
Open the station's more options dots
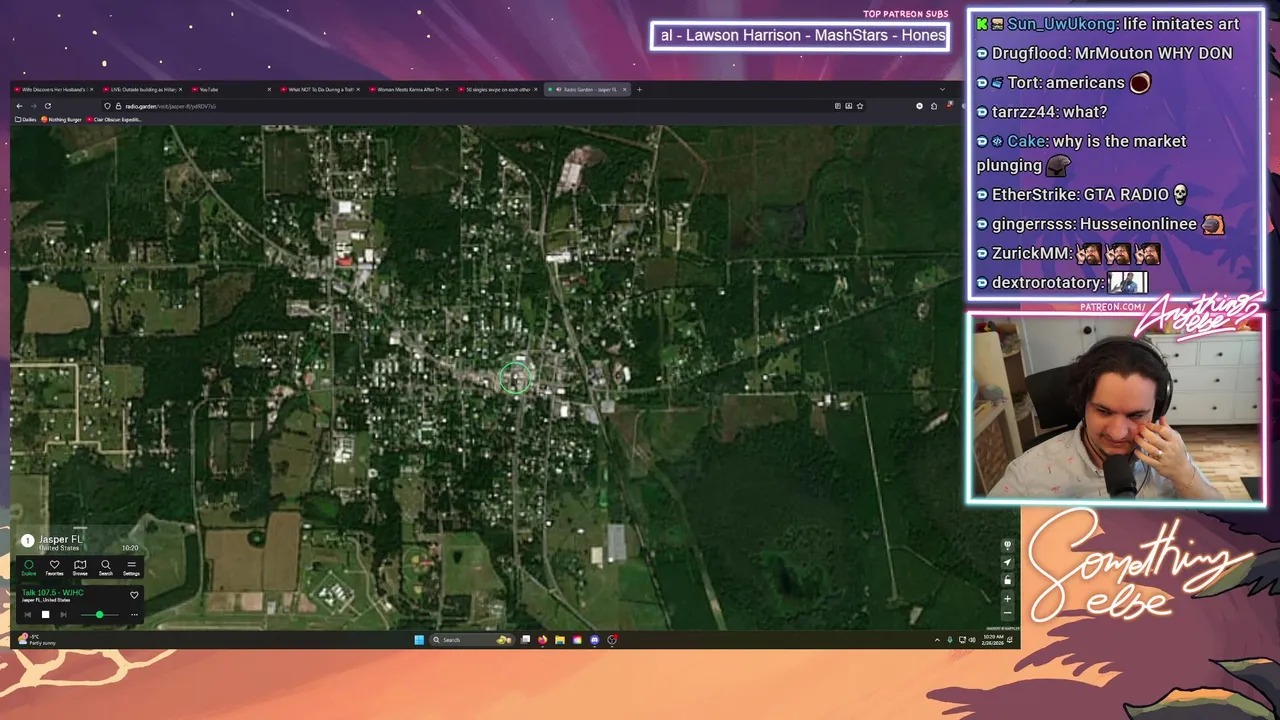[x=134, y=614]
